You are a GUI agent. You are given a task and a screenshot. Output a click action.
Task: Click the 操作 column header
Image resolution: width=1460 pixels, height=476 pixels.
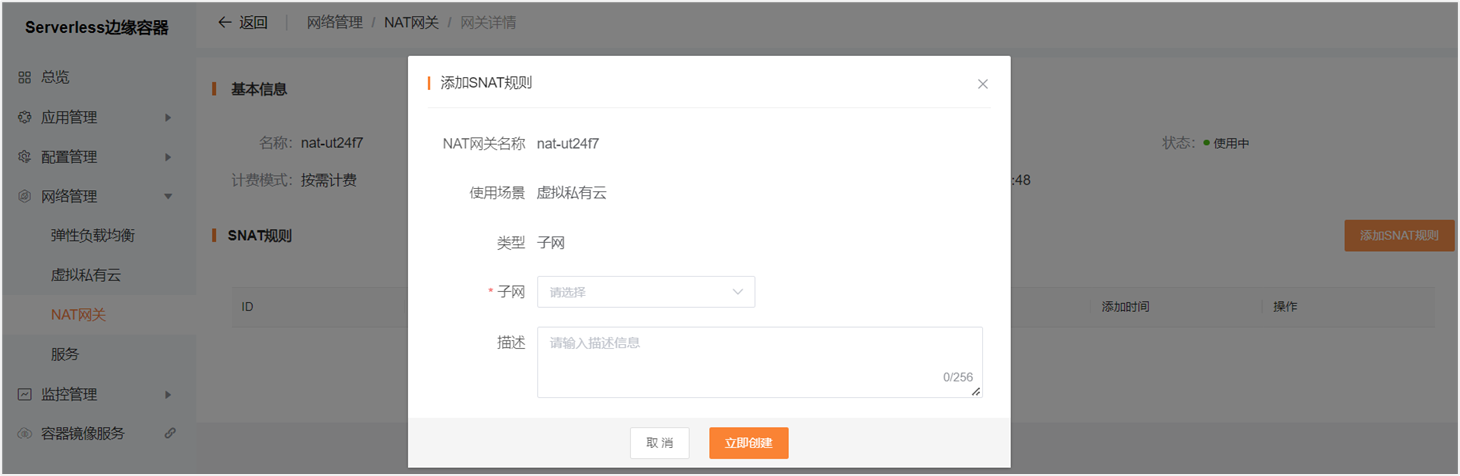tap(1285, 307)
